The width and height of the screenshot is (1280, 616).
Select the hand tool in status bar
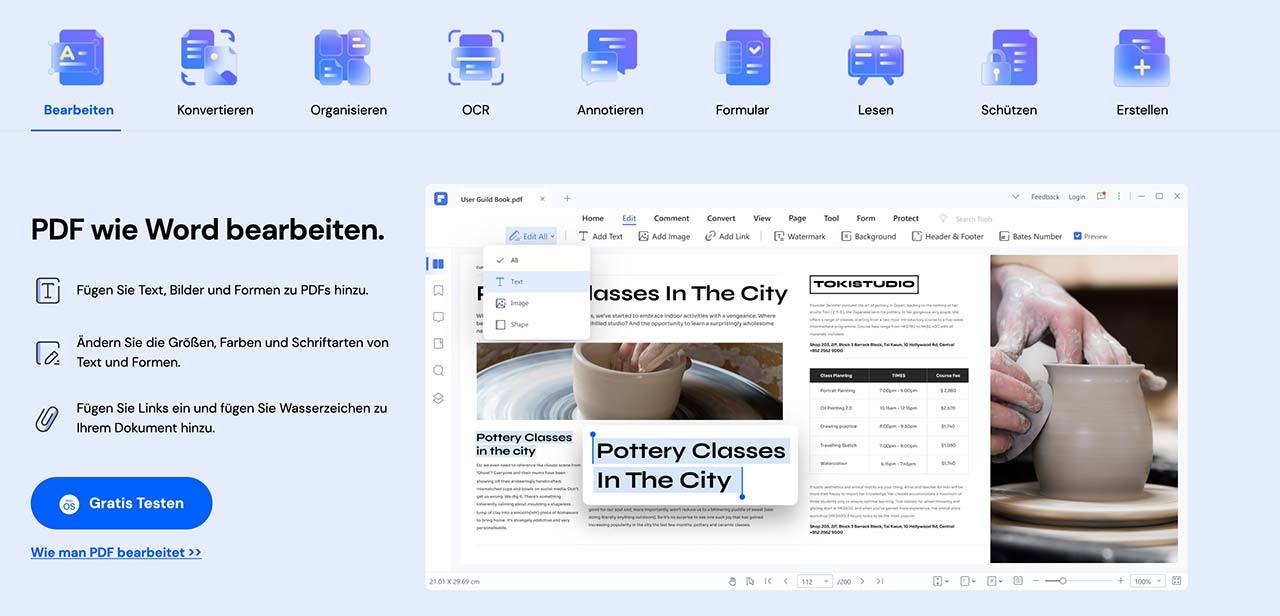point(732,581)
